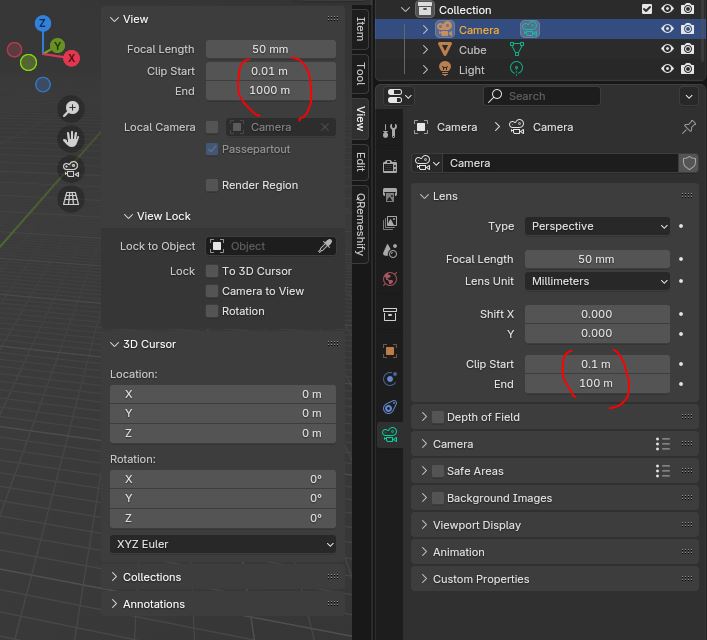Expand the Collections panel in sidebar
The width and height of the screenshot is (707, 640).
click(114, 577)
